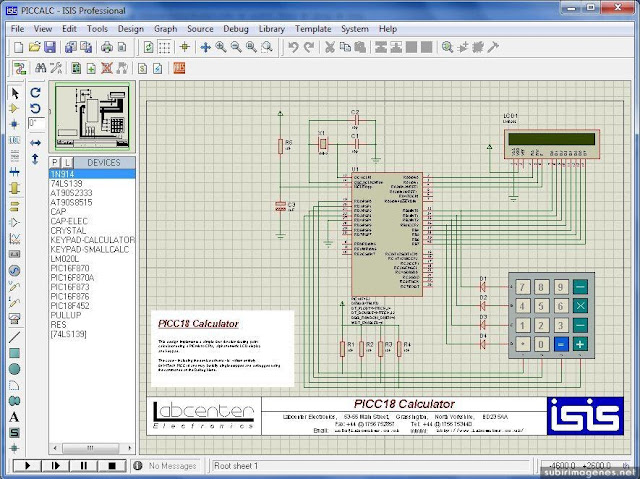
Task: Save the design with the floppy disk icon
Action: [x=50, y=47]
